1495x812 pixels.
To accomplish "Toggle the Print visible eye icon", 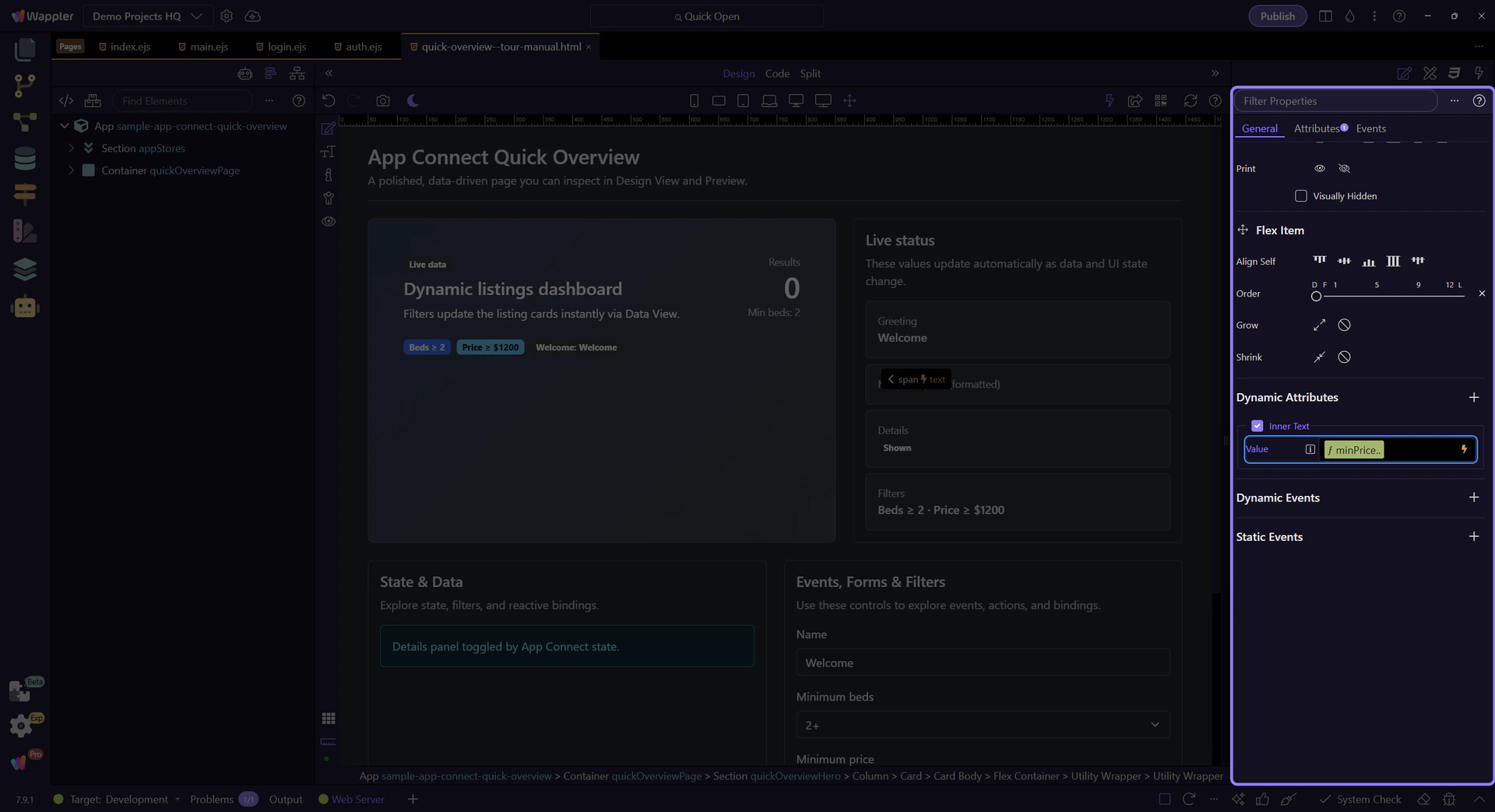I will tap(1319, 168).
